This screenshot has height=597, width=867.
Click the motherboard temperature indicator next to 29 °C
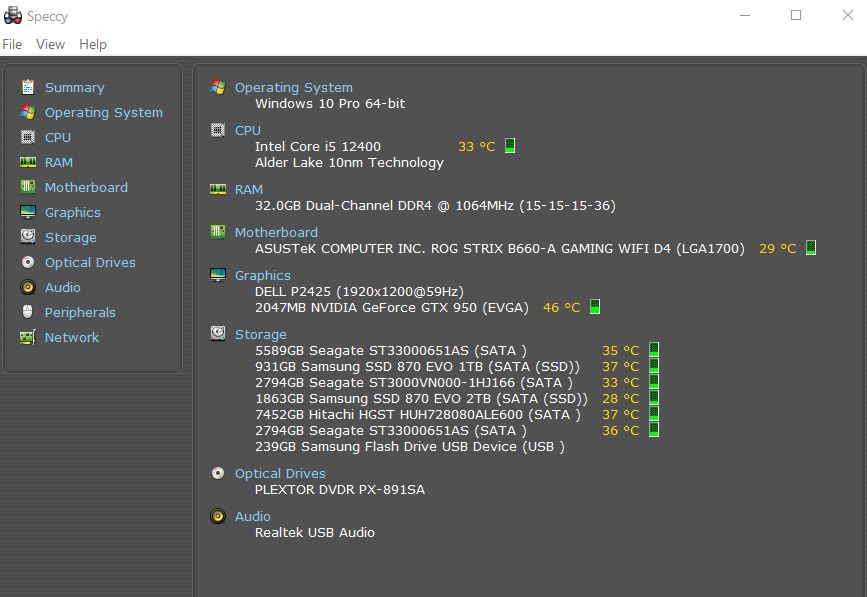coord(811,248)
